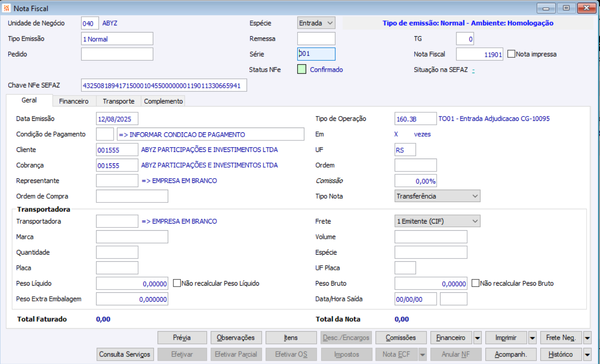
Task: Click the Chave NFe SEFAZ field
Action: click(164, 85)
